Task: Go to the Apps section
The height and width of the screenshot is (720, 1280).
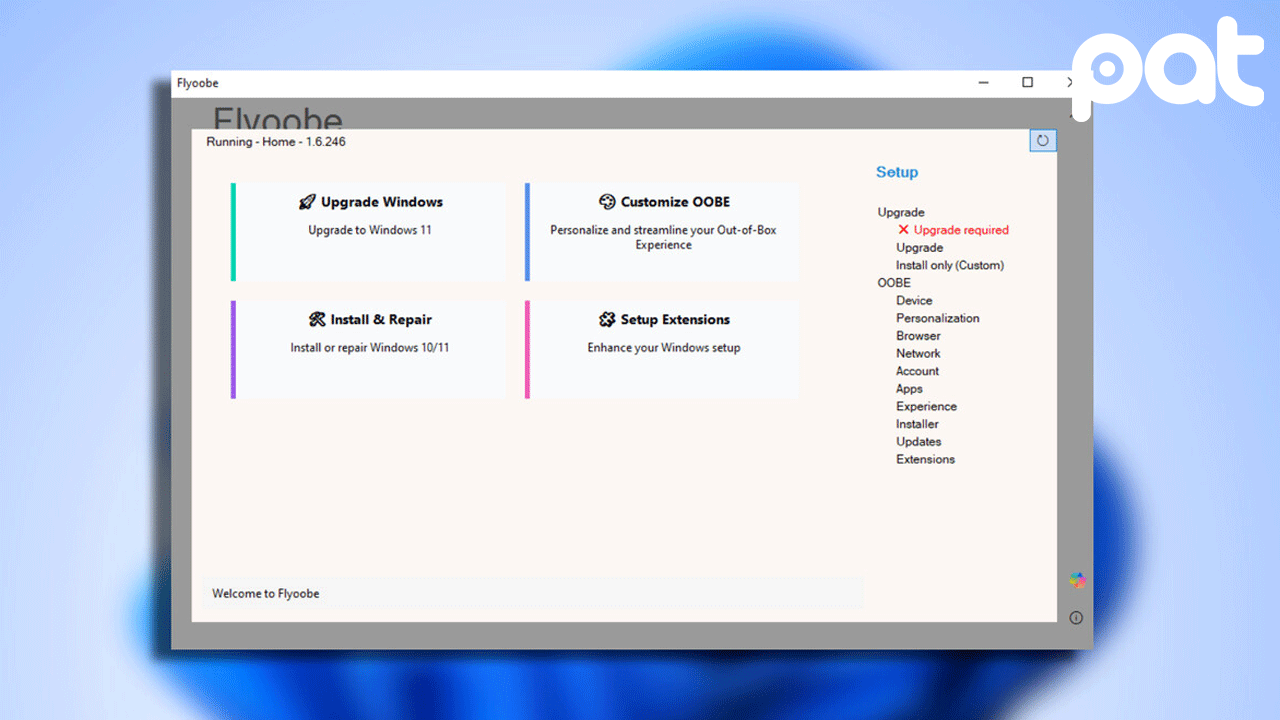Action: (x=909, y=389)
